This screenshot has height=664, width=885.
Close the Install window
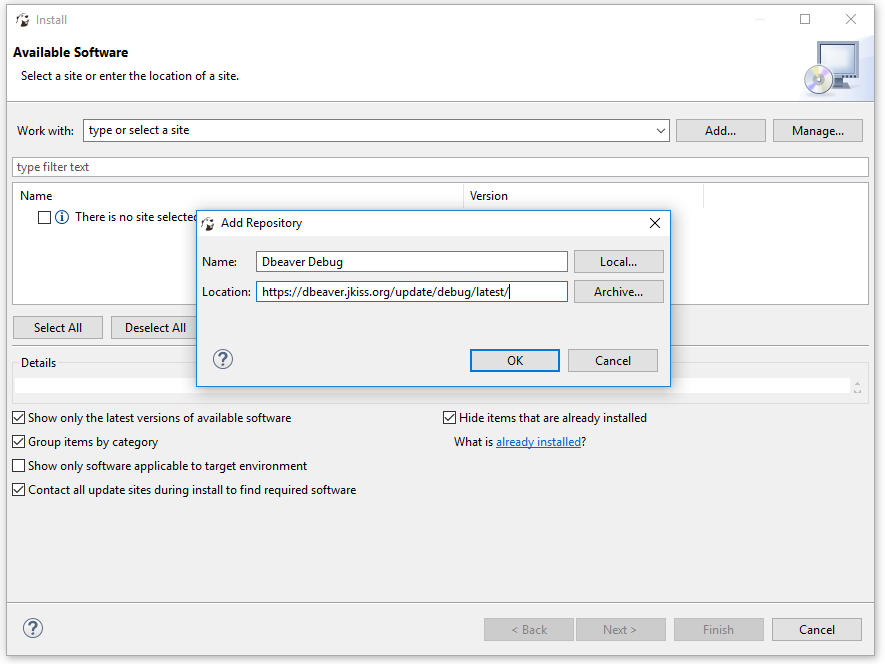[x=851, y=19]
